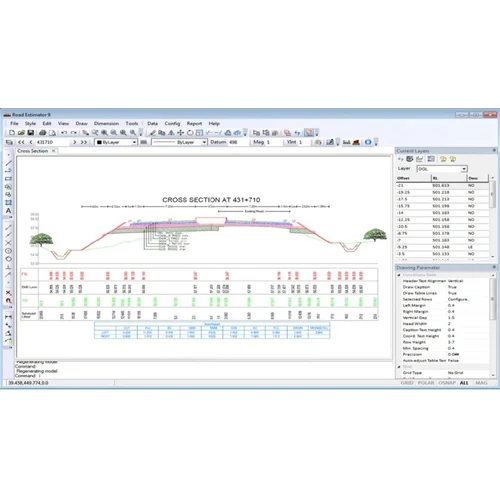This screenshot has height=500, width=500.
Task: Open the Style menu
Action: [30, 123]
